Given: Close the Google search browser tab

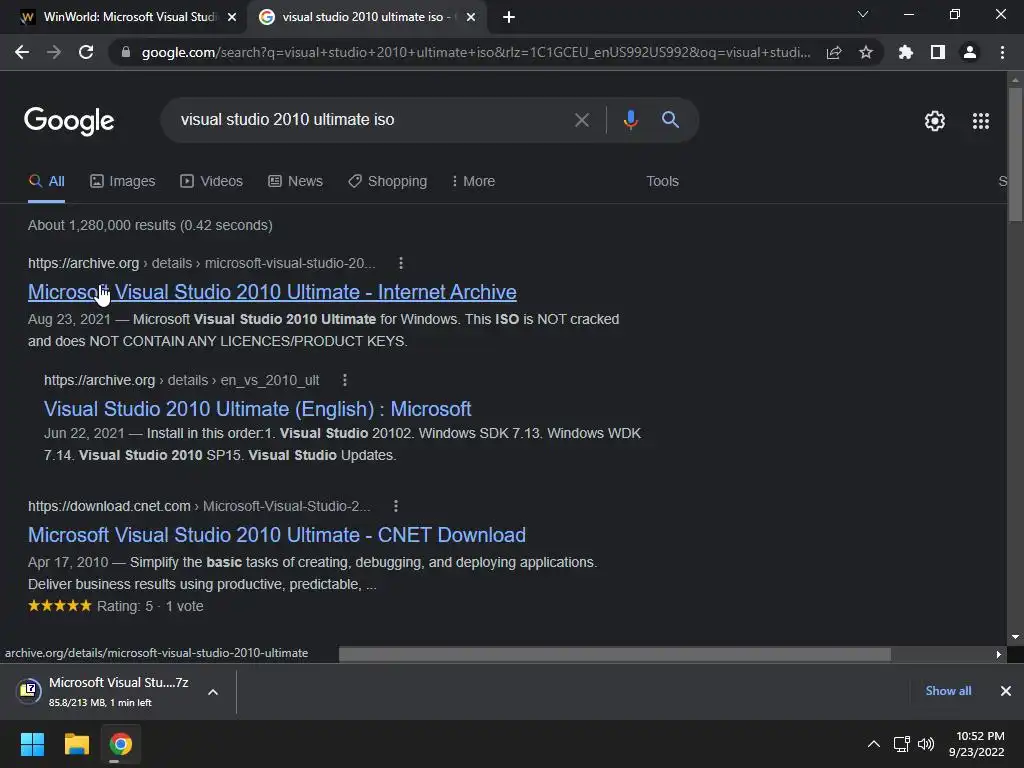Looking at the screenshot, I should [x=471, y=17].
